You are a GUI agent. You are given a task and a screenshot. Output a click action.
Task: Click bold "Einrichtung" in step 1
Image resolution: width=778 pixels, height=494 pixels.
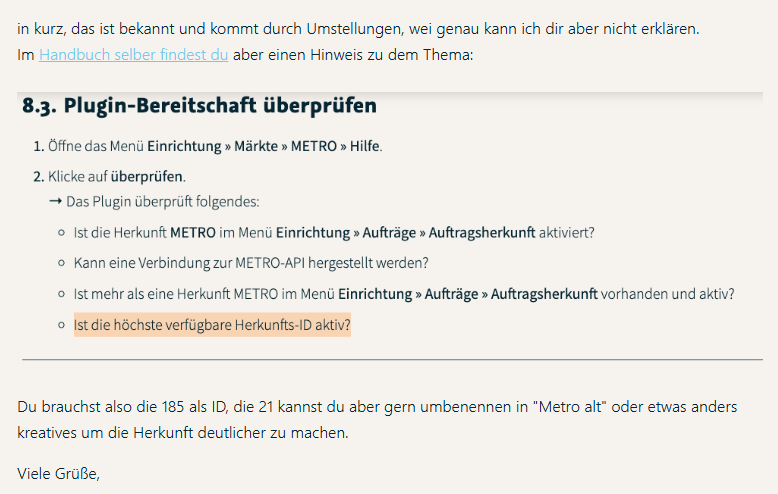[184, 146]
